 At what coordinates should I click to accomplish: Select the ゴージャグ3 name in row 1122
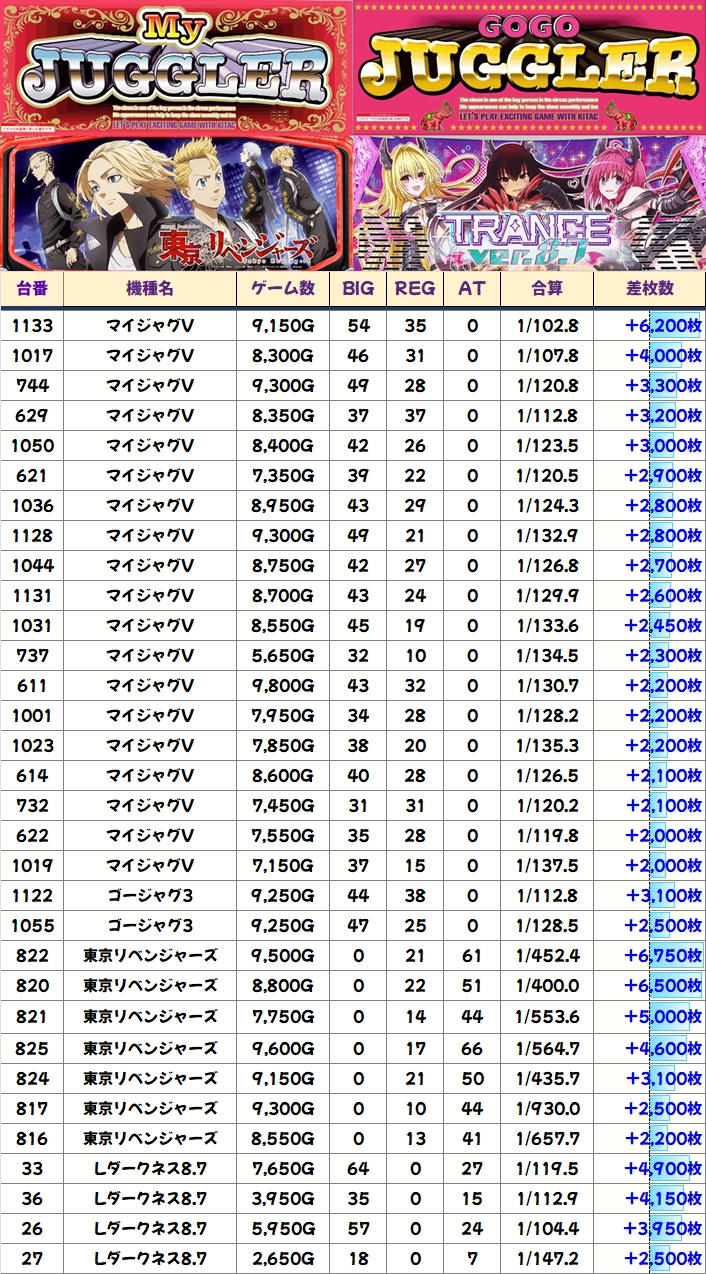(150, 896)
